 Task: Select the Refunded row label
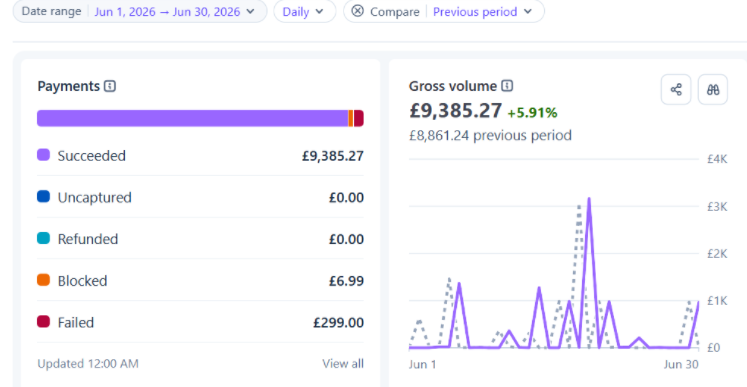tap(88, 239)
